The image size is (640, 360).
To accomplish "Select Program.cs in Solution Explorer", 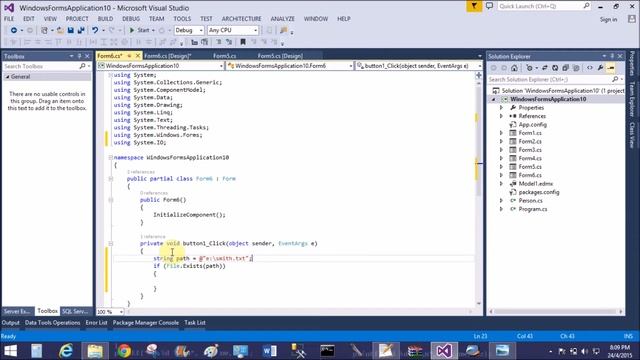I will click(533, 209).
